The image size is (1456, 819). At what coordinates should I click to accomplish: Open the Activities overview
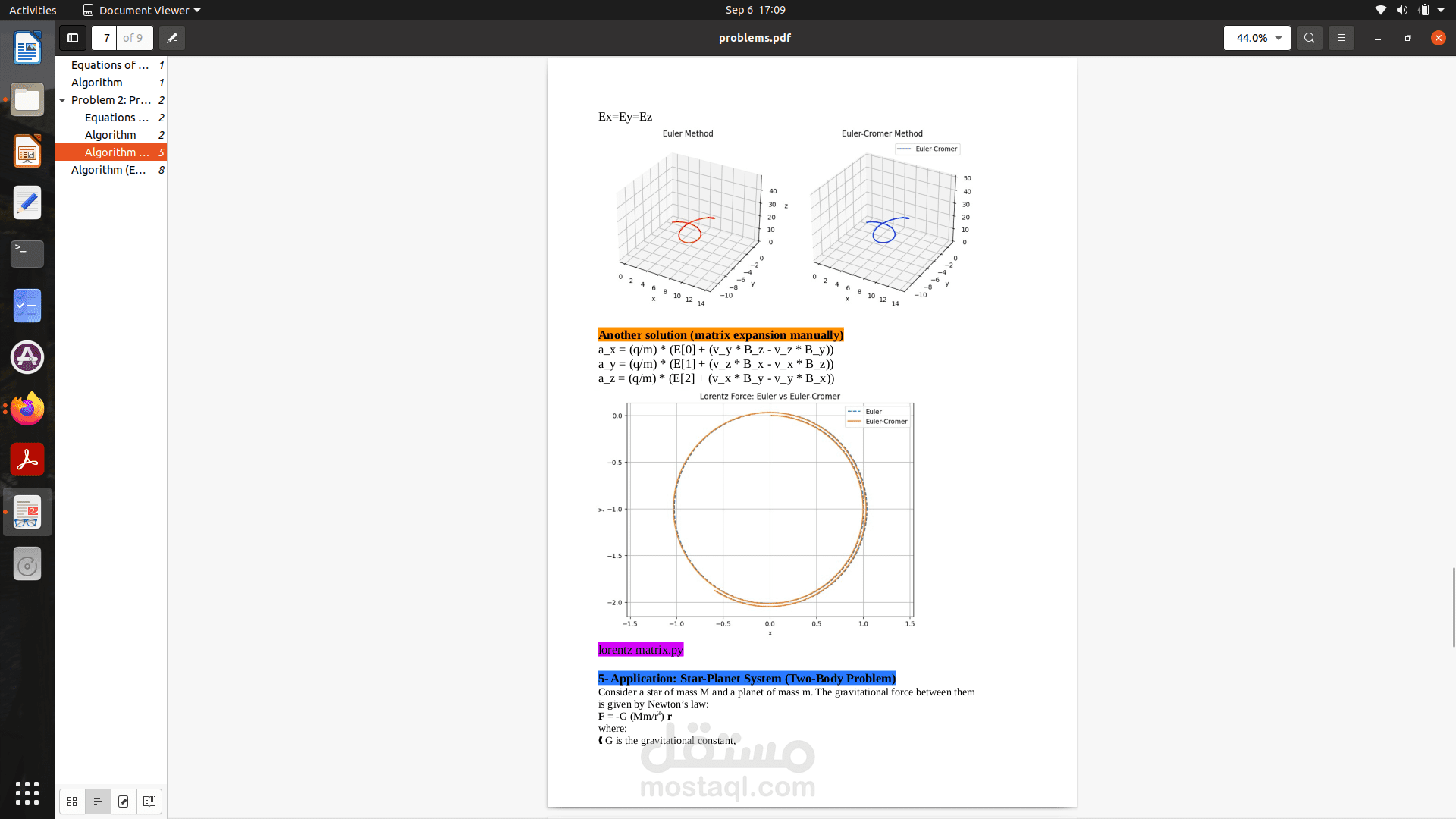tap(33, 10)
